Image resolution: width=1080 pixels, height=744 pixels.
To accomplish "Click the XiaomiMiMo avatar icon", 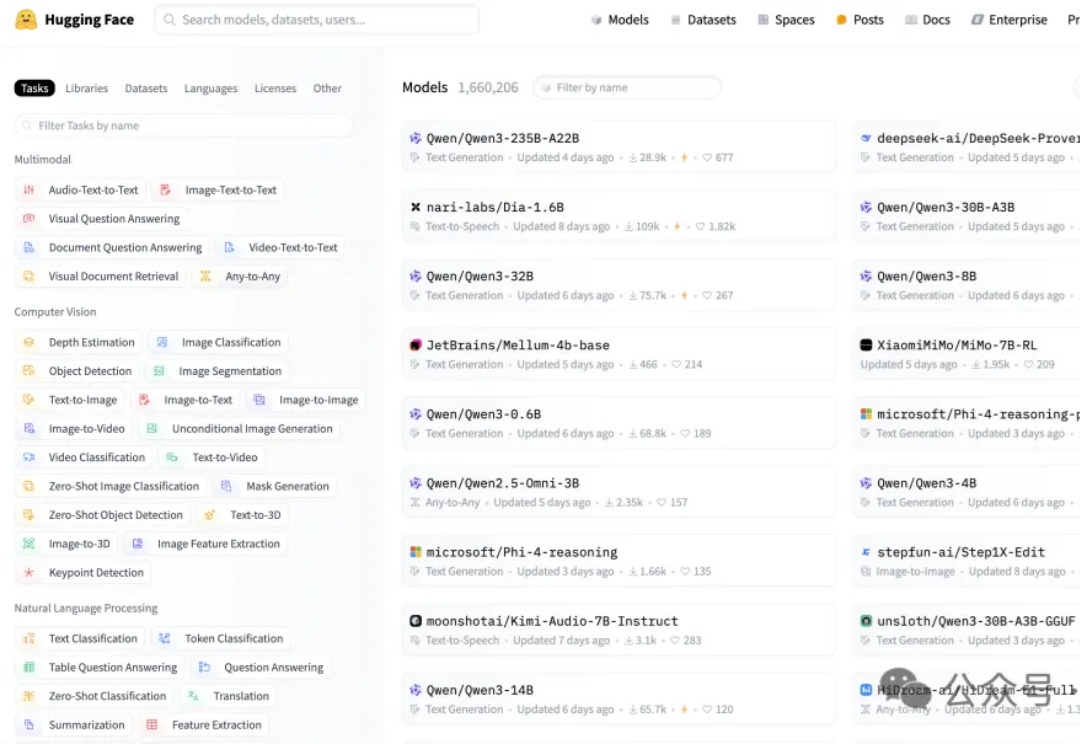I will (x=866, y=345).
